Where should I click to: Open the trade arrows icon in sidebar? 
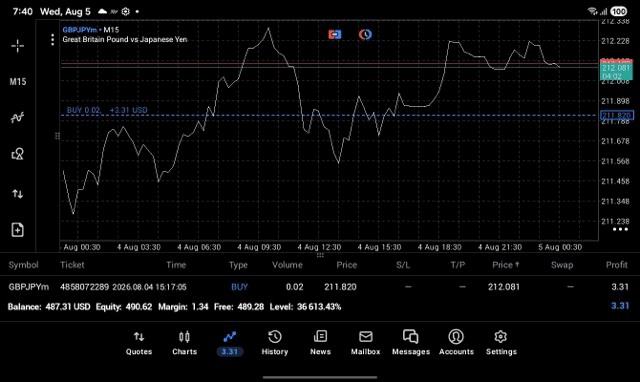coord(18,194)
